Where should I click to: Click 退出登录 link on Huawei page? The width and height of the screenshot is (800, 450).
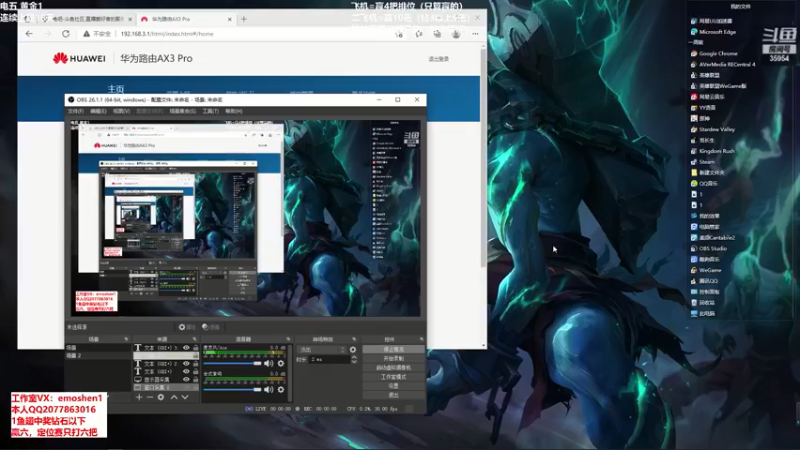438,59
